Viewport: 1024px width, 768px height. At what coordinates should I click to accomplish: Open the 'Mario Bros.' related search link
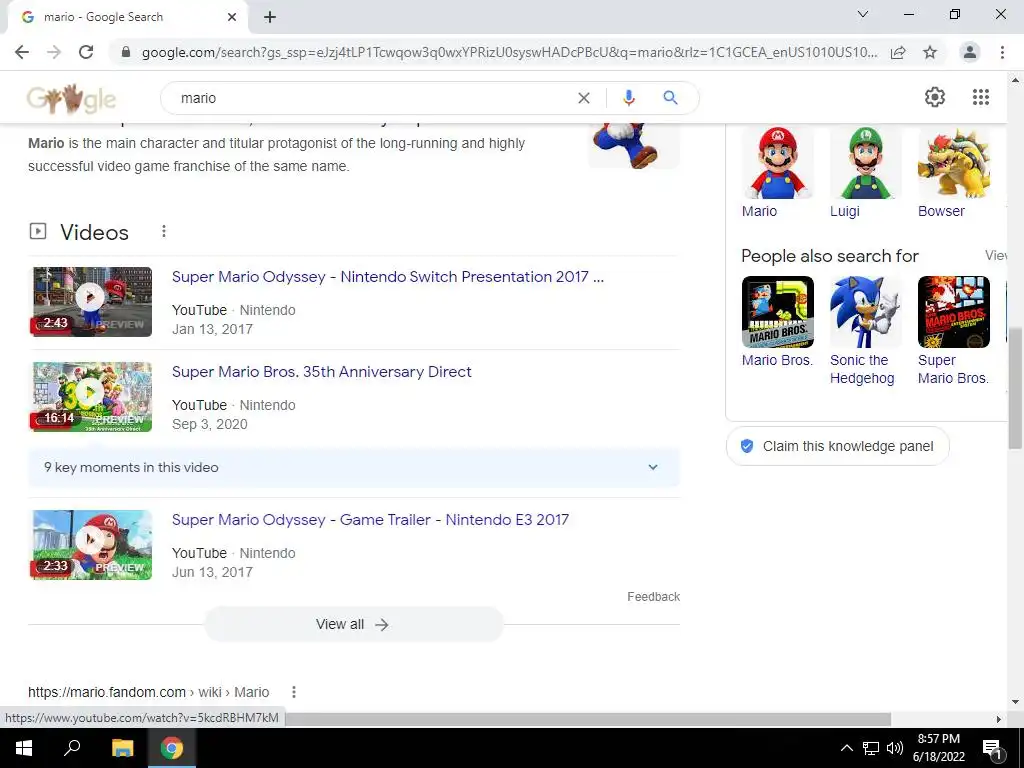coord(777,360)
